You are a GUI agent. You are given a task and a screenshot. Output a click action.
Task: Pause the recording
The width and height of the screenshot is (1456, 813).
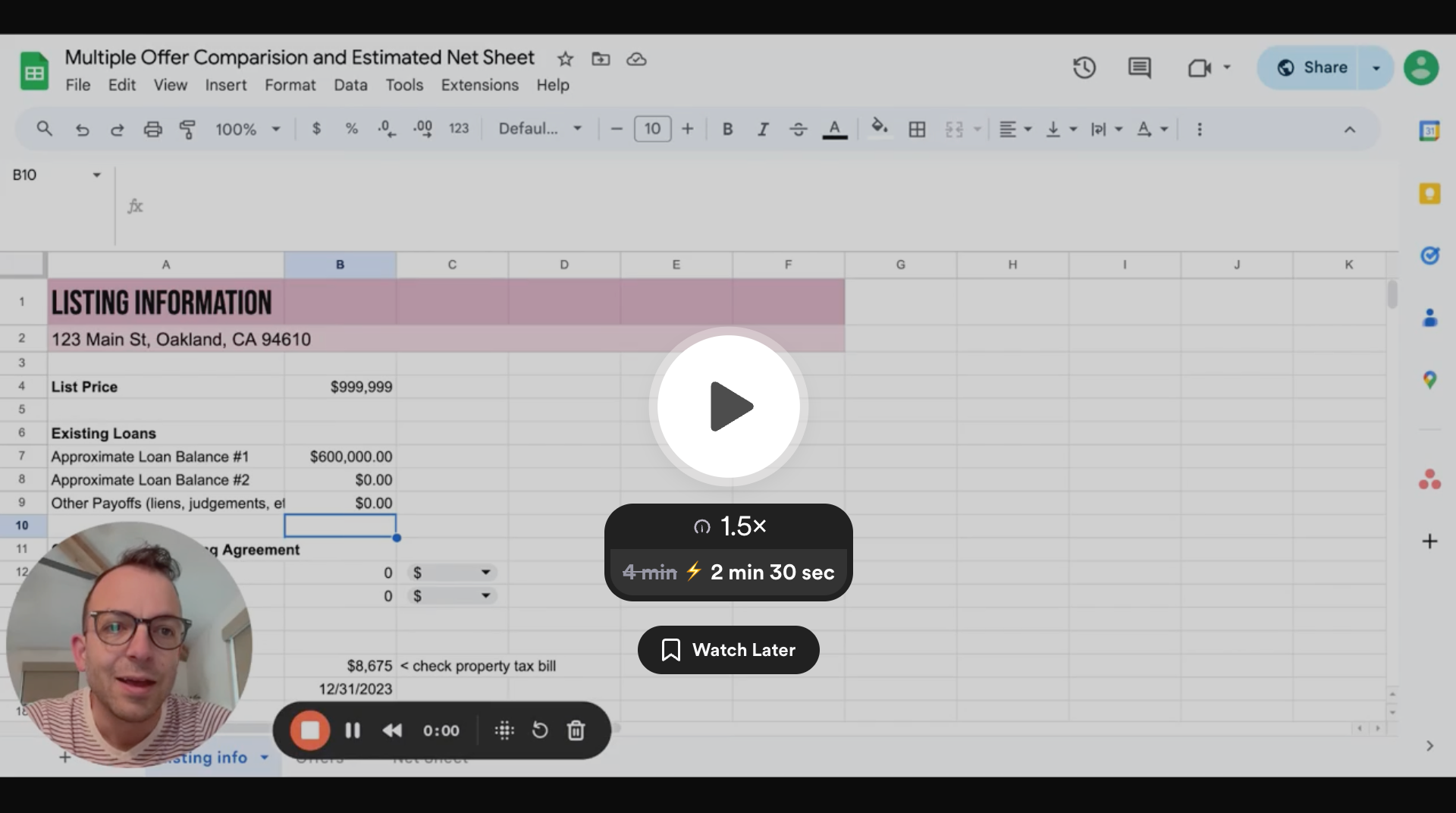point(353,730)
